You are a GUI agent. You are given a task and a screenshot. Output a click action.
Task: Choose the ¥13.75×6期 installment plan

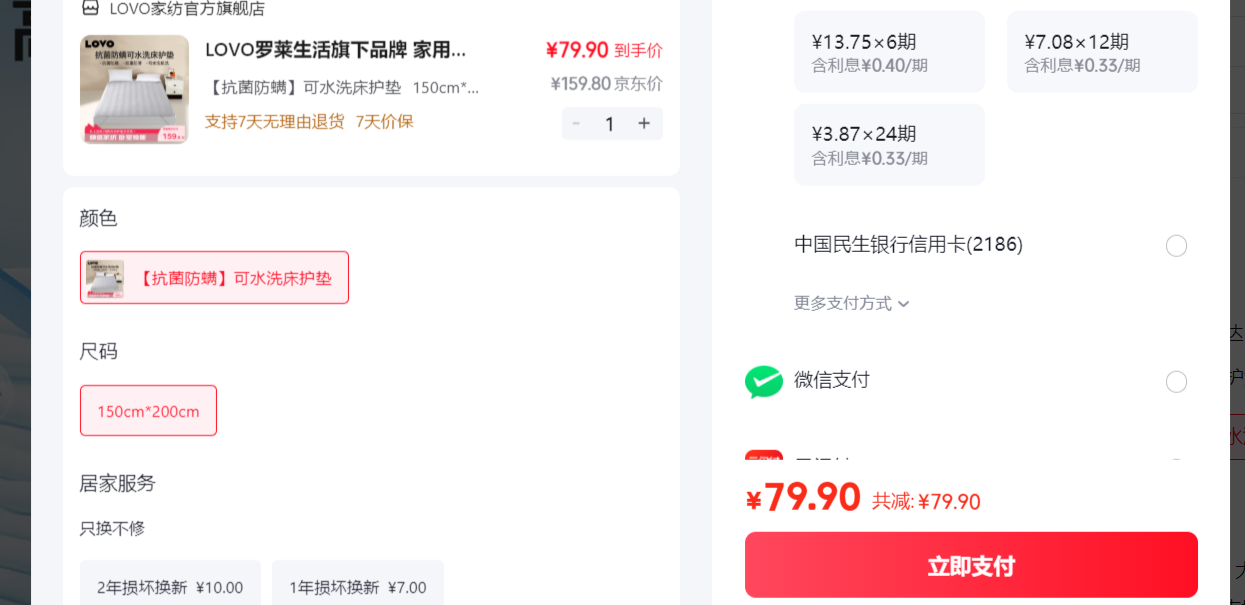(x=889, y=52)
